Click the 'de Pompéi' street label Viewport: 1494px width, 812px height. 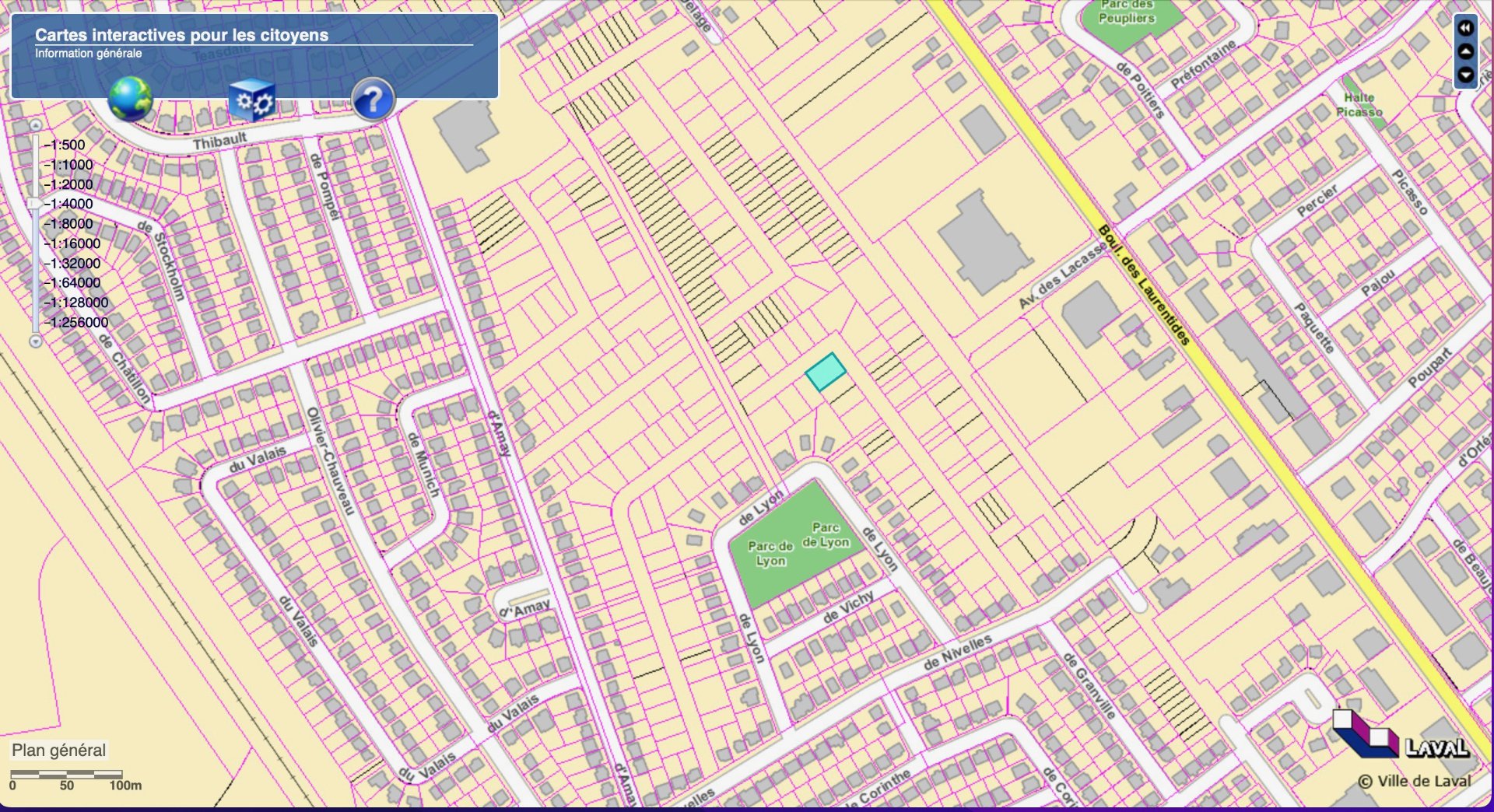(x=325, y=186)
